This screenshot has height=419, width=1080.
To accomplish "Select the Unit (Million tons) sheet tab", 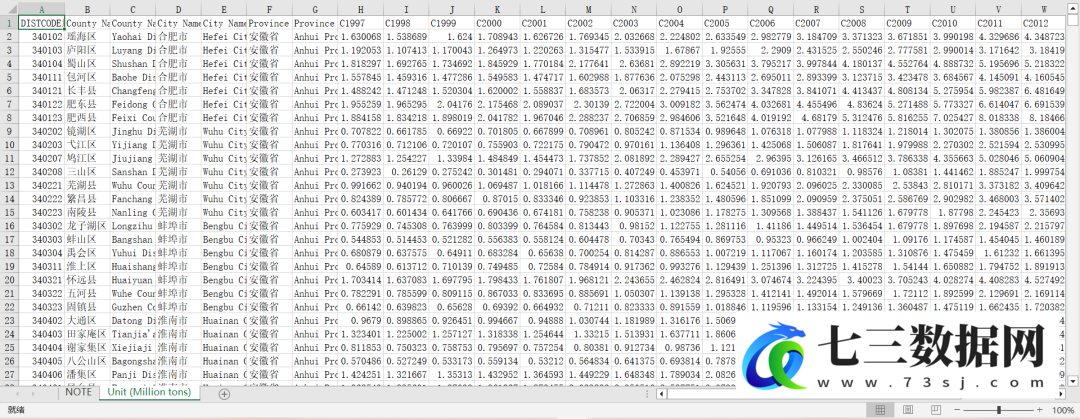I will click(x=150, y=391).
